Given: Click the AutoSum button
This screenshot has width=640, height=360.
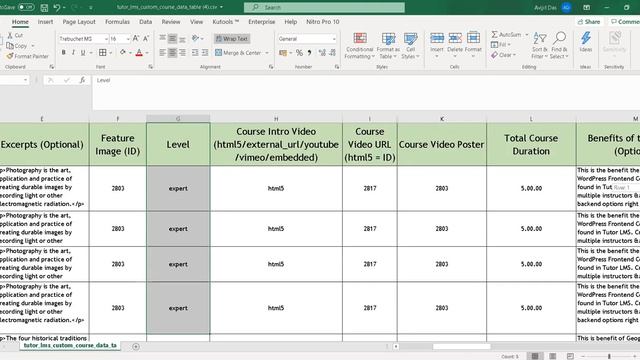Looking at the screenshot, I should tap(506, 35).
